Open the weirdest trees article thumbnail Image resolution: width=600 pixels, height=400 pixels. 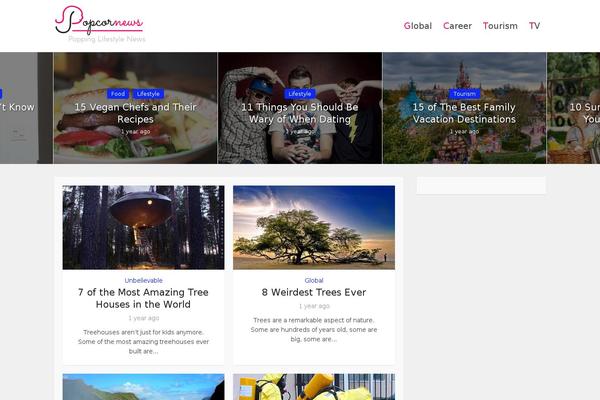[314, 227]
